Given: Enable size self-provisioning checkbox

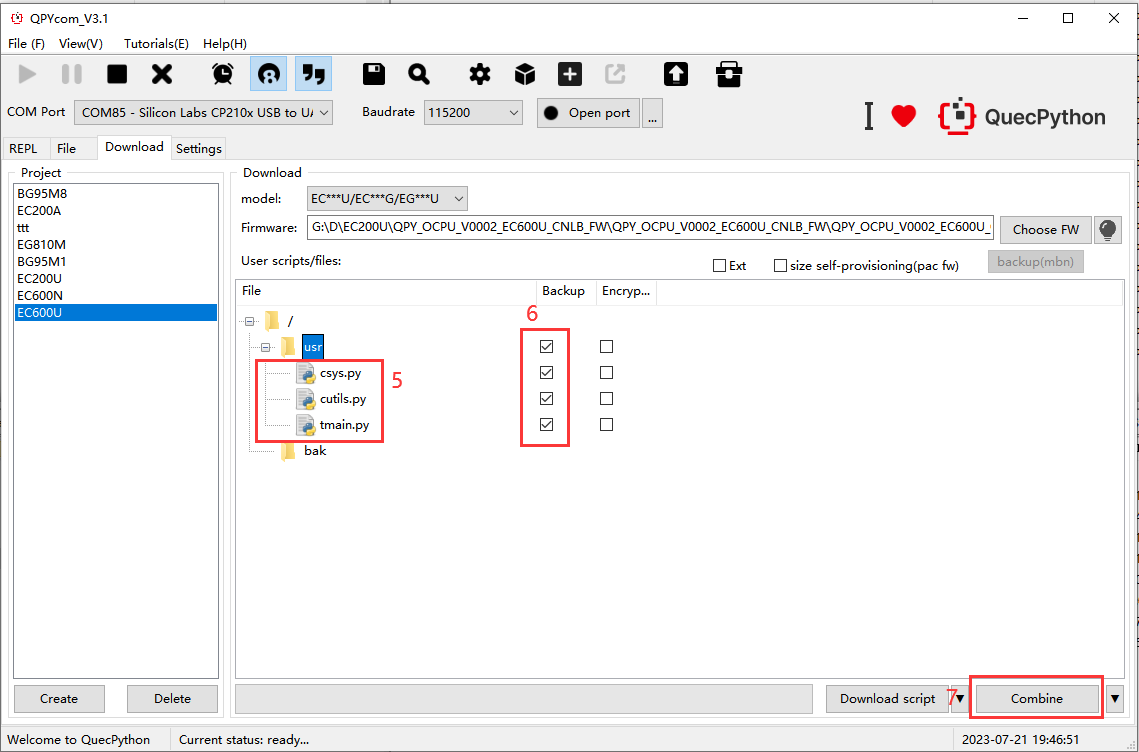Looking at the screenshot, I should pos(781,266).
